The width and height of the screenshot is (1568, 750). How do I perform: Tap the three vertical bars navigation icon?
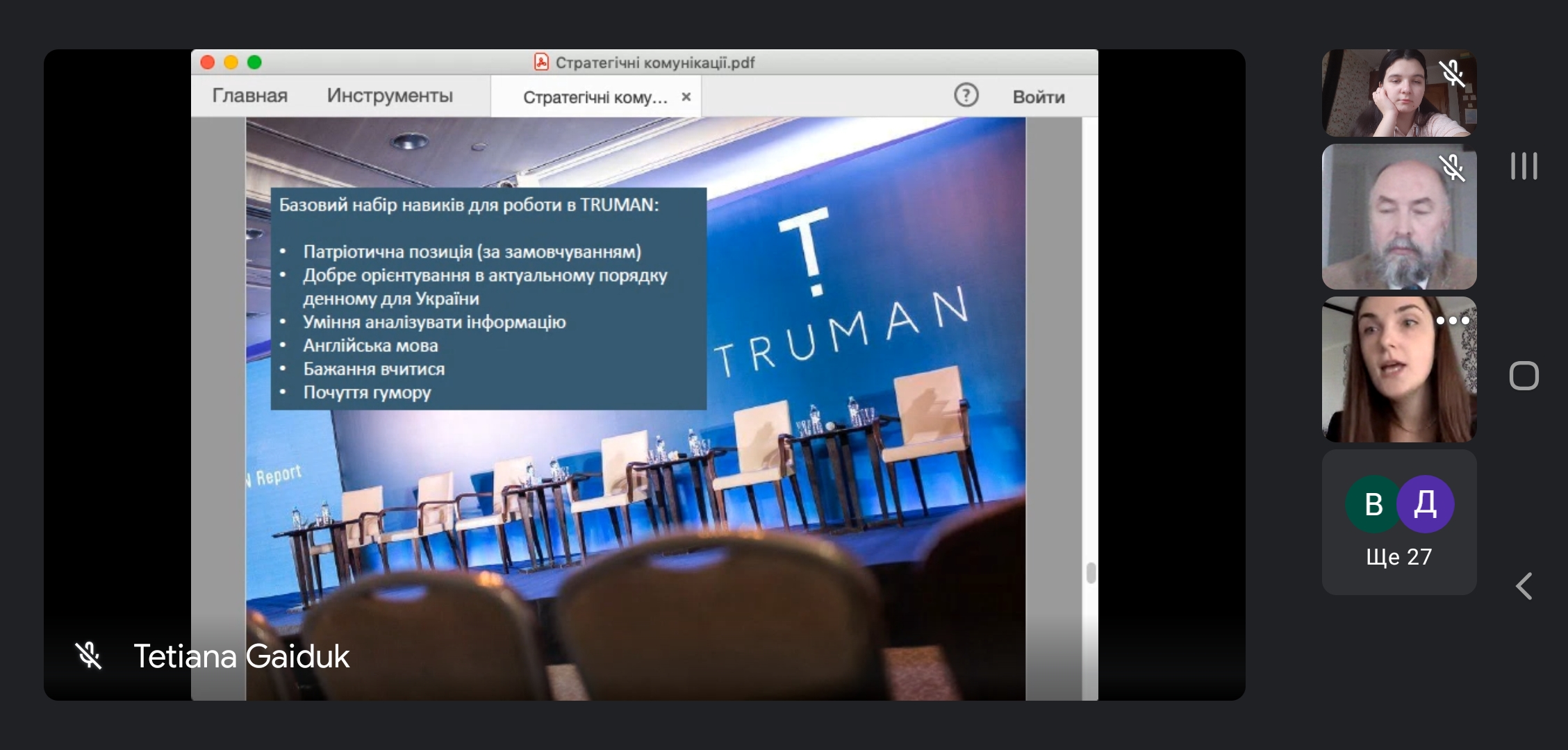[x=1524, y=167]
